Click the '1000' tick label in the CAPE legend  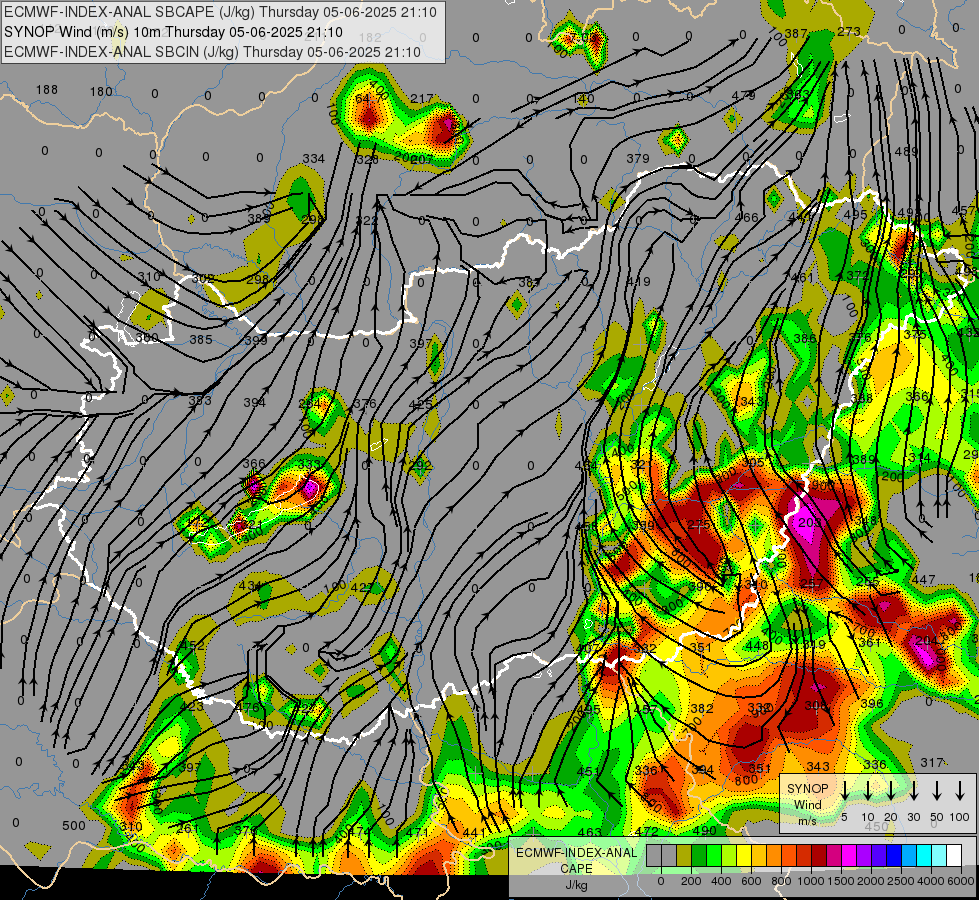[811, 881]
